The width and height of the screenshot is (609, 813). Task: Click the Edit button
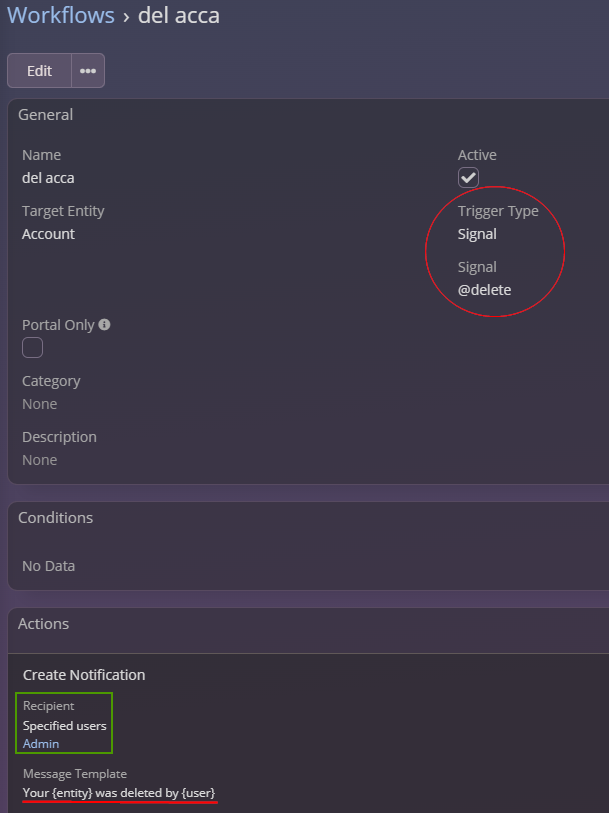39,71
